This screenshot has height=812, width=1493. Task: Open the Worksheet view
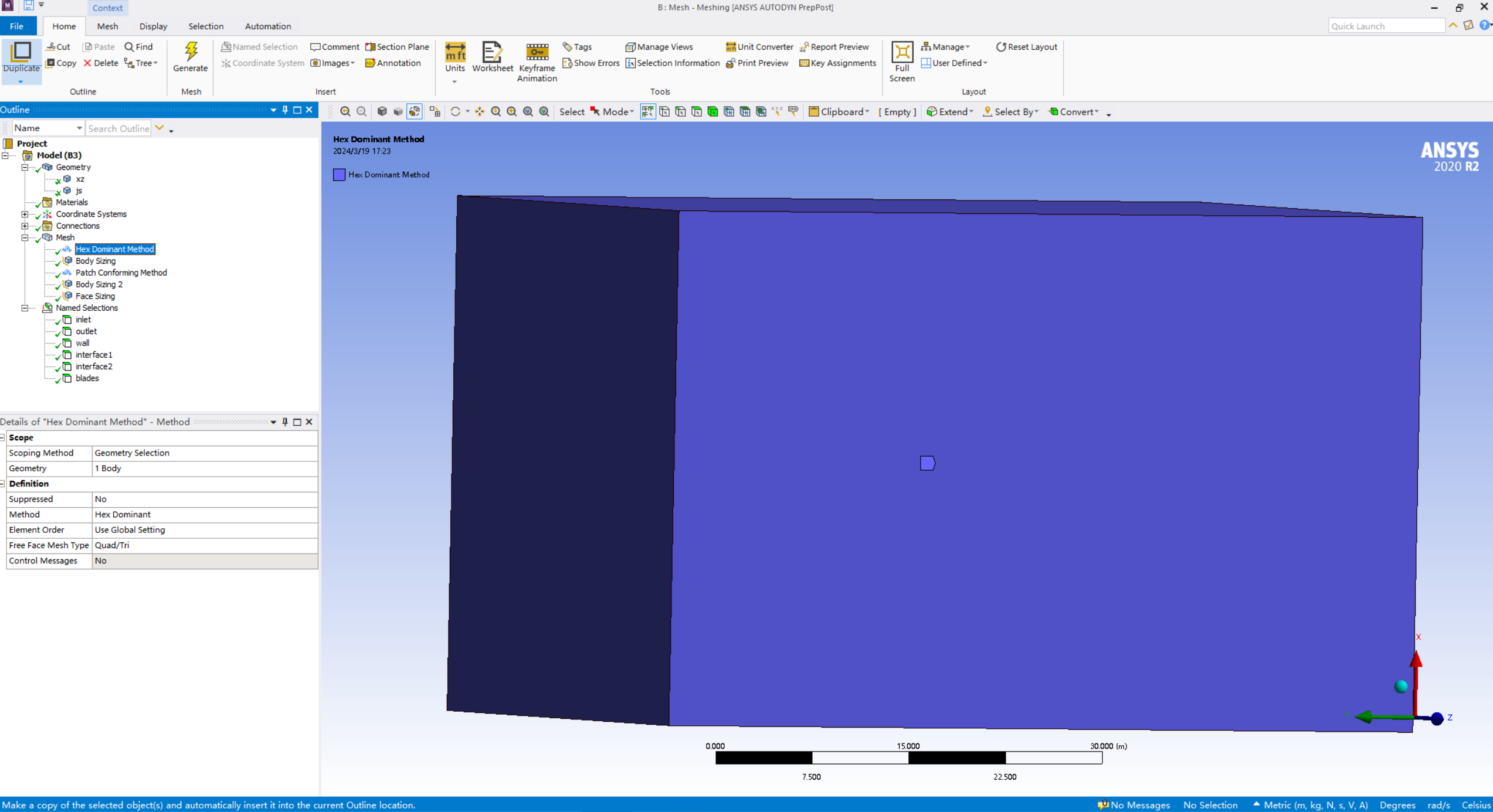(492, 57)
